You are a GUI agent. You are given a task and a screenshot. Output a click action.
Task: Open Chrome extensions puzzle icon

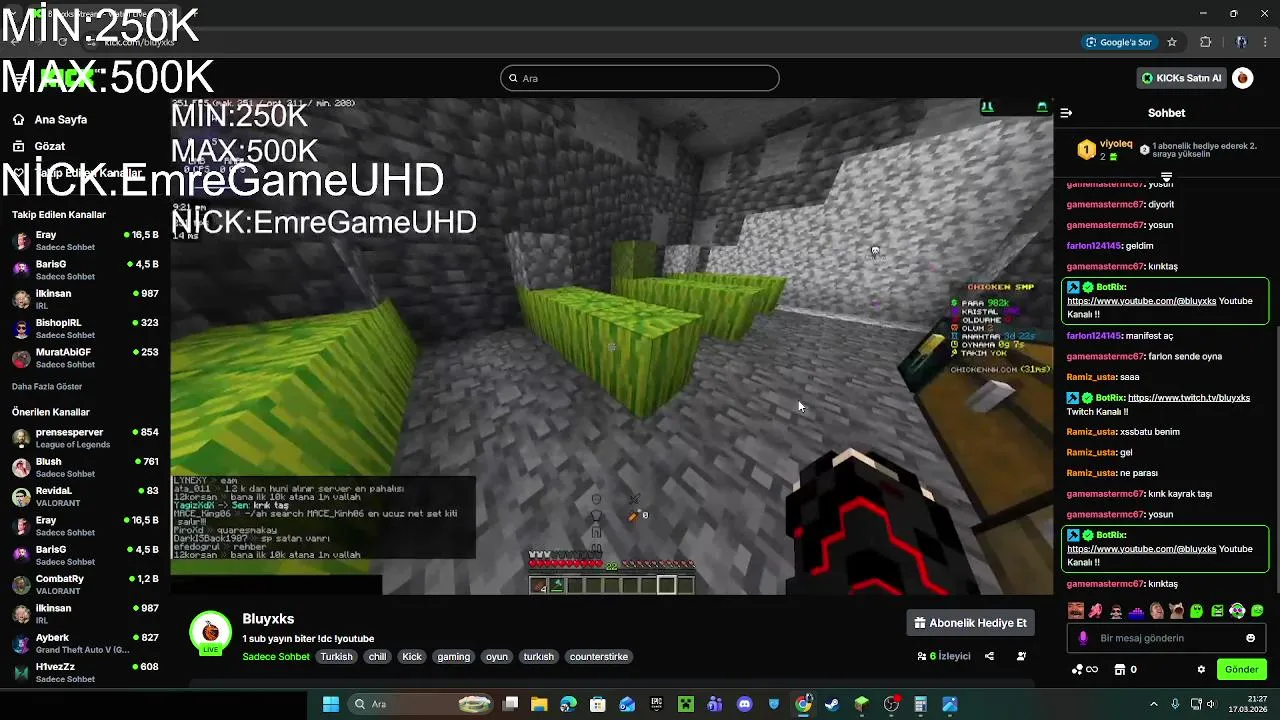pyautogui.click(x=1205, y=42)
